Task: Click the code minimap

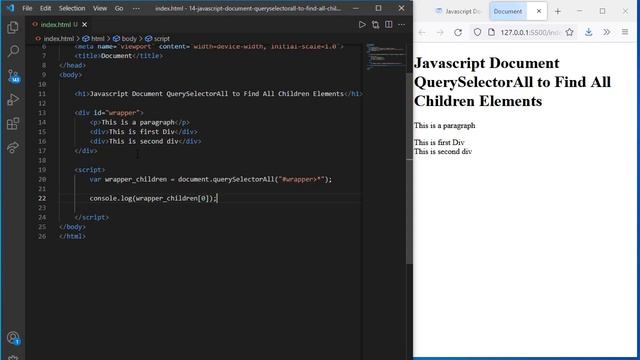Action: point(385,56)
